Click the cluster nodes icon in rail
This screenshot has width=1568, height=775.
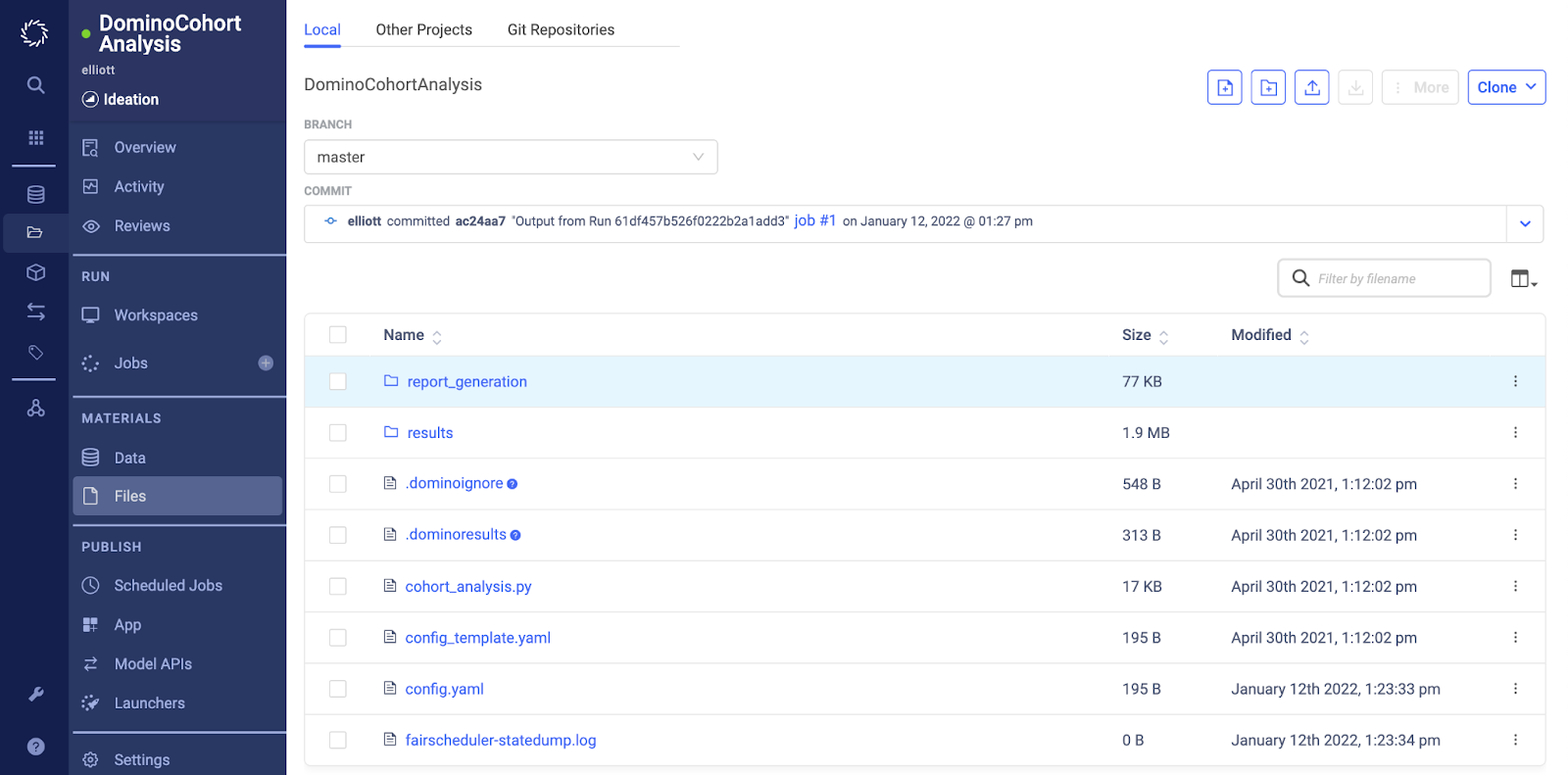pyautogui.click(x=36, y=408)
